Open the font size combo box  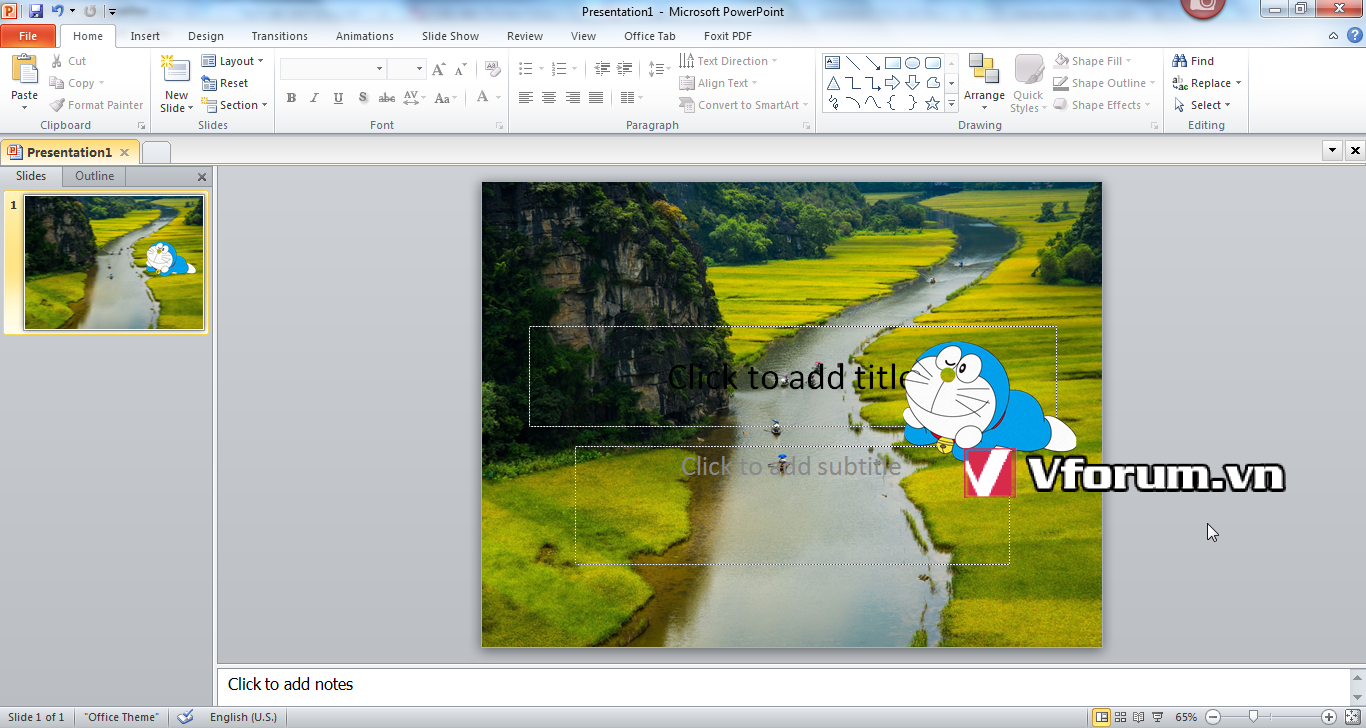pyautogui.click(x=407, y=69)
